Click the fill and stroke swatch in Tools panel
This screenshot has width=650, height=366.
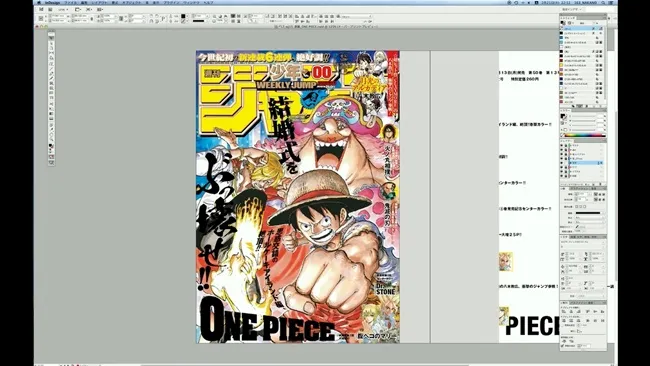[51, 146]
